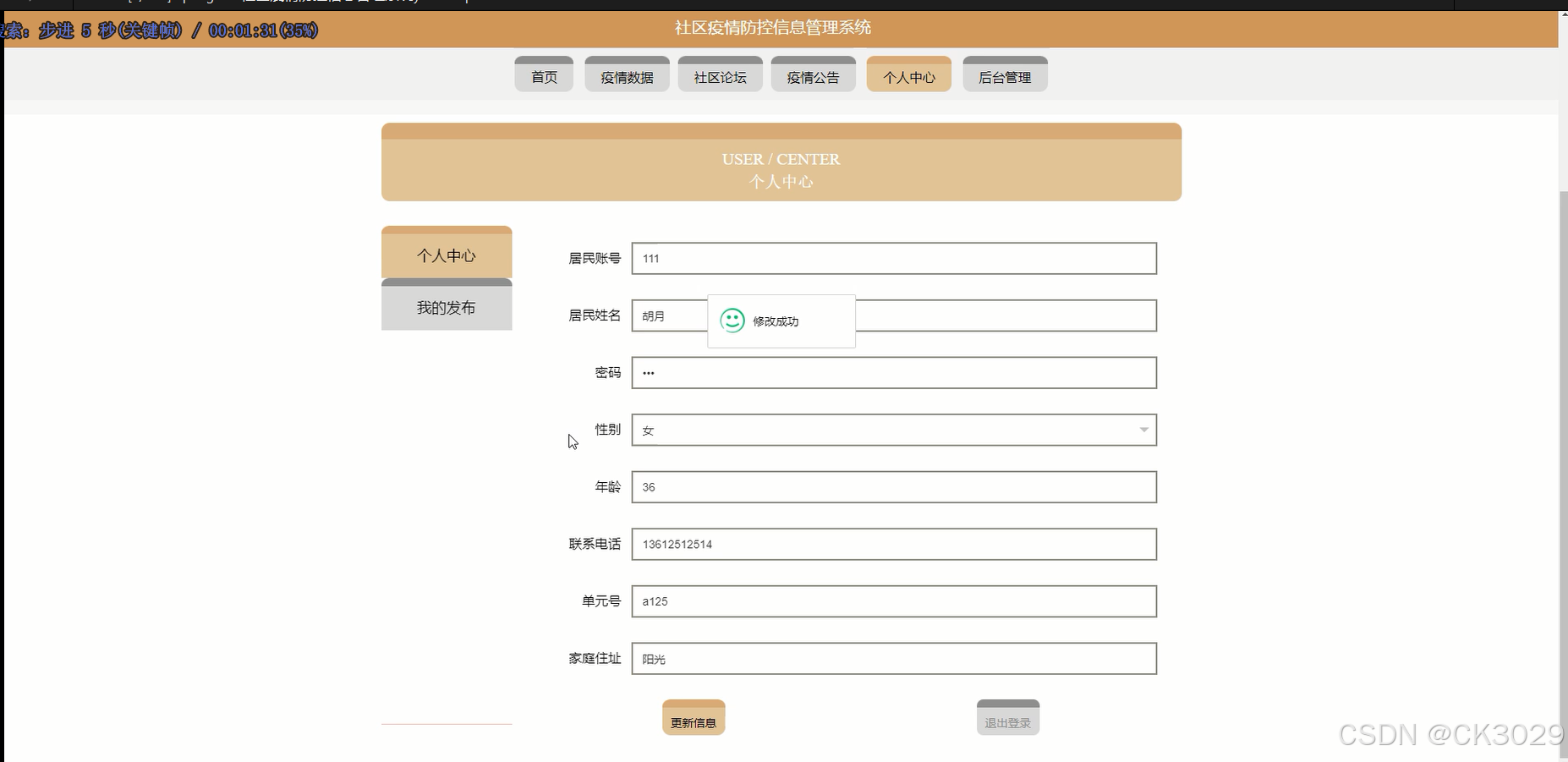The width and height of the screenshot is (1568, 762).
Task: Open the 性别 gender dropdown
Action: click(x=893, y=430)
